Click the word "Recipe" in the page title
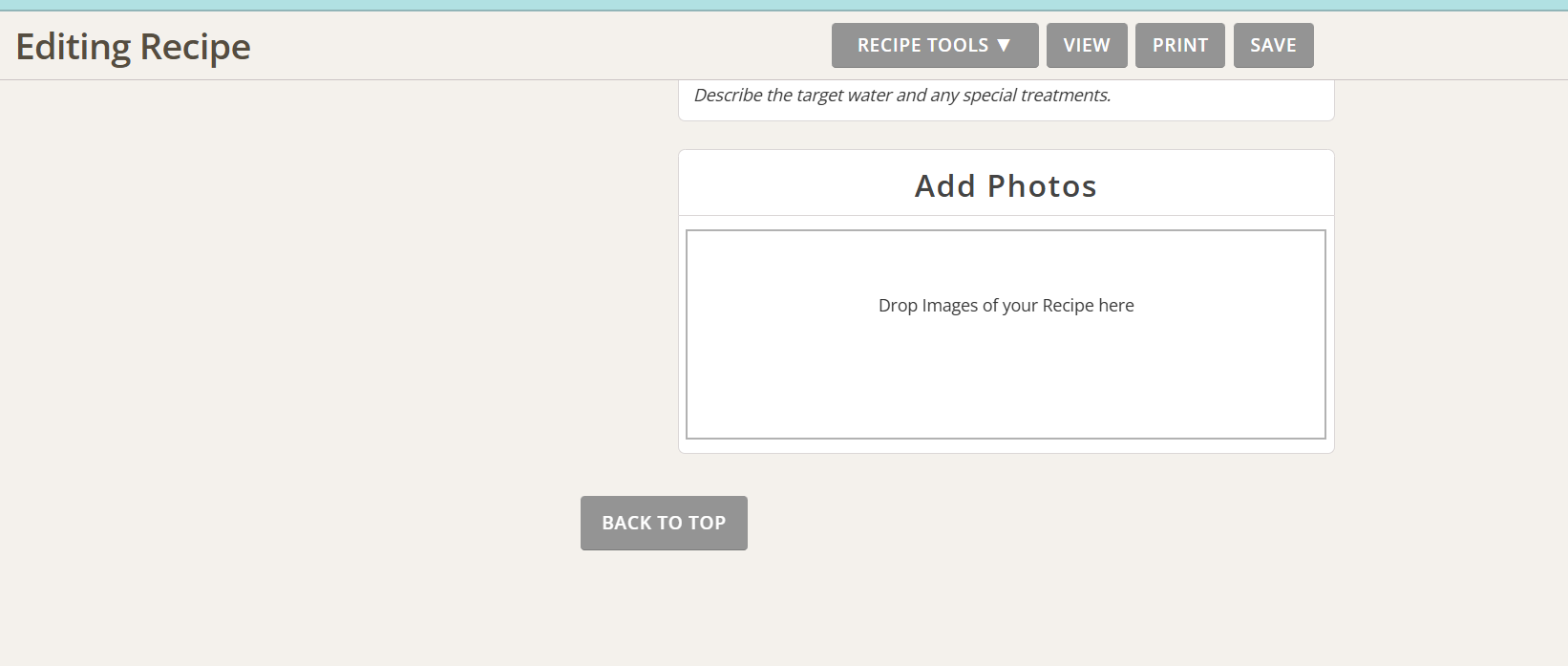The width and height of the screenshot is (1568, 666). [x=195, y=47]
